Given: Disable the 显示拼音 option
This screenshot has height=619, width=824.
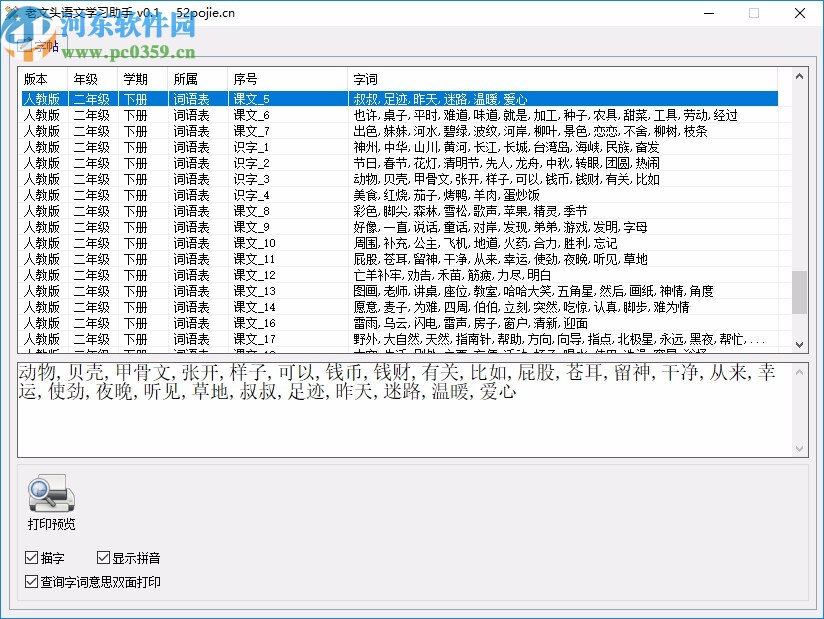Looking at the screenshot, I should [103, 558].
